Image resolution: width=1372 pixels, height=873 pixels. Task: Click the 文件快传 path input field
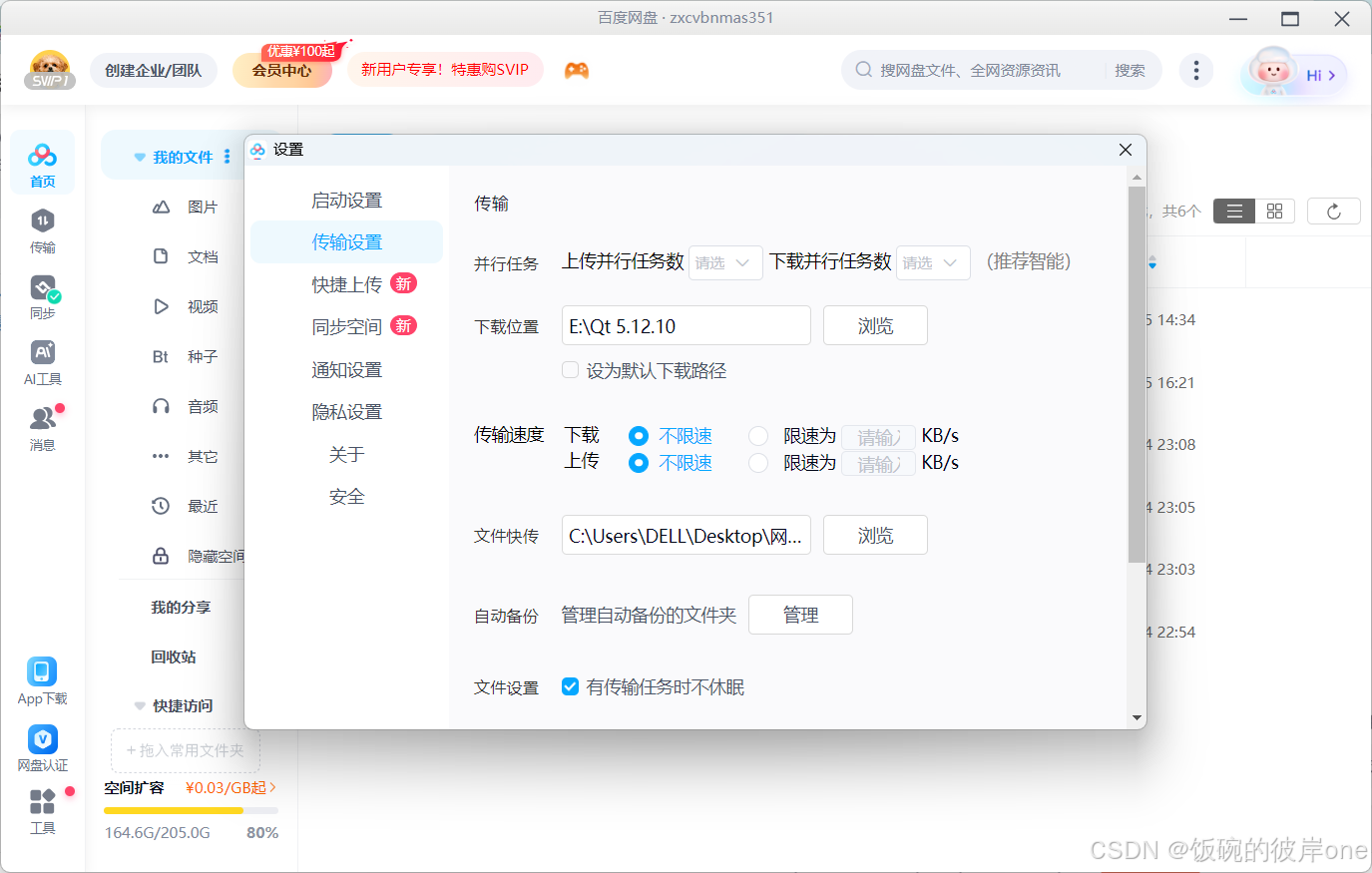pos(686,535)
